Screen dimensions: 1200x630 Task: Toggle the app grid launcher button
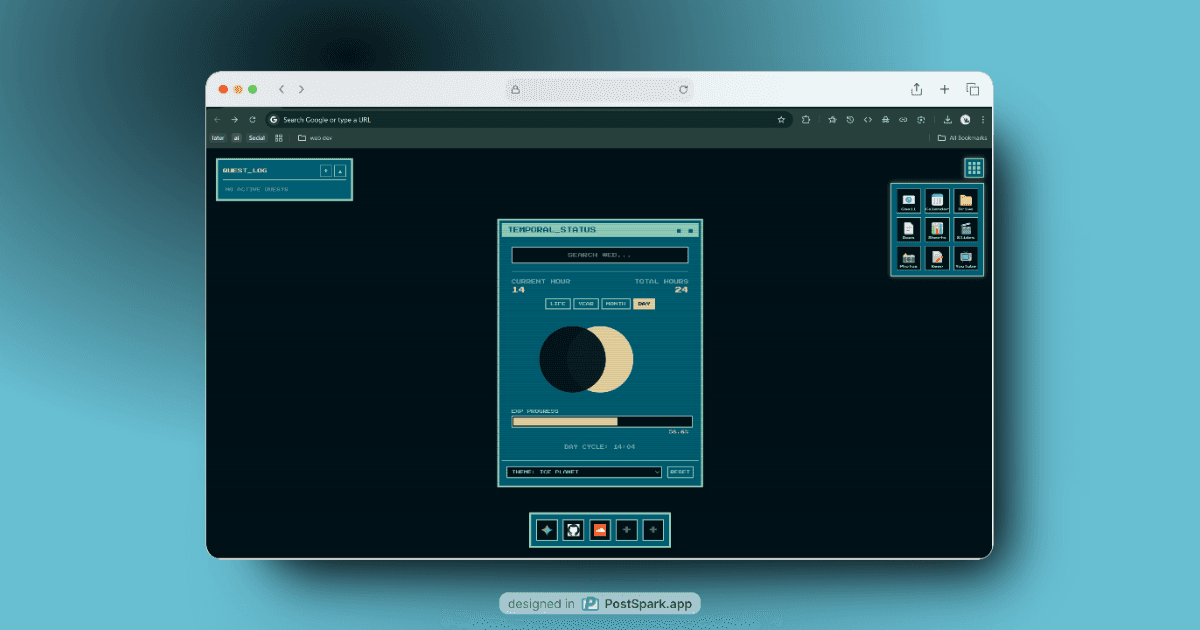[x=973, y=167]
